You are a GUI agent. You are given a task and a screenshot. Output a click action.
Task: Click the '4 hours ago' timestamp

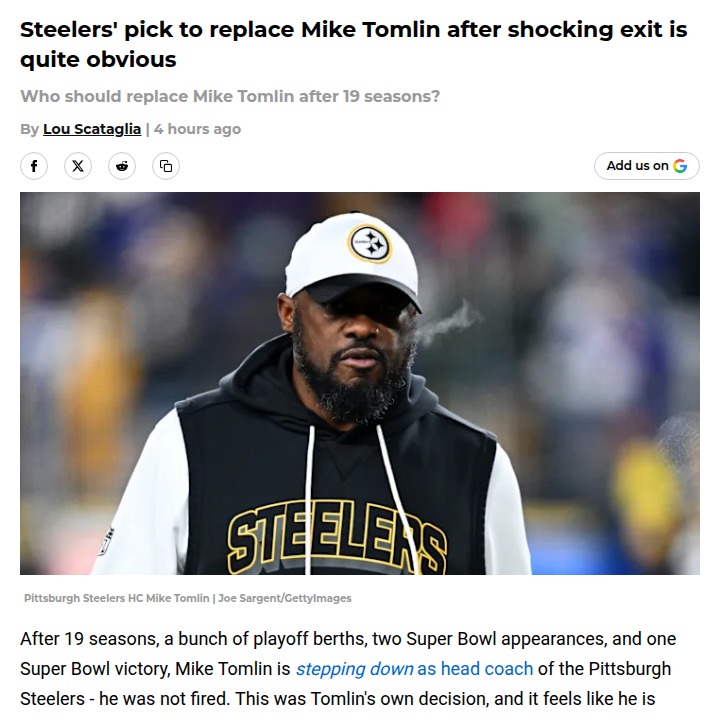(197, 129)
